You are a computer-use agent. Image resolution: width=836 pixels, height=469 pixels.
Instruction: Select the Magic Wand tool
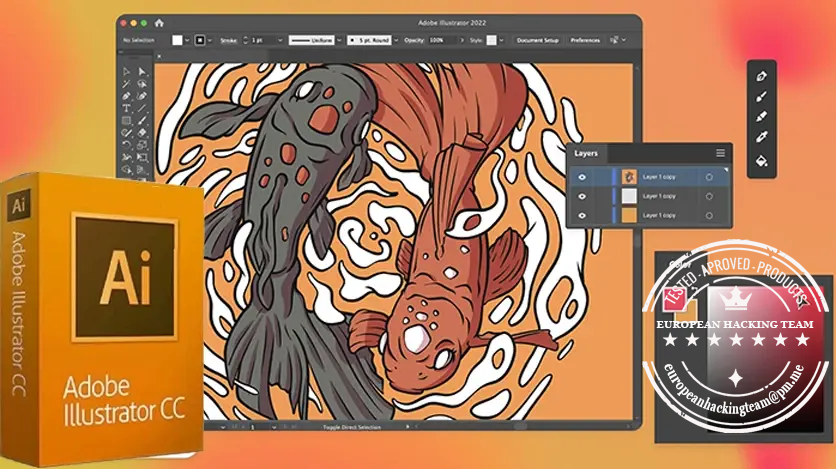pyautogui.click(x=126, y=84)
